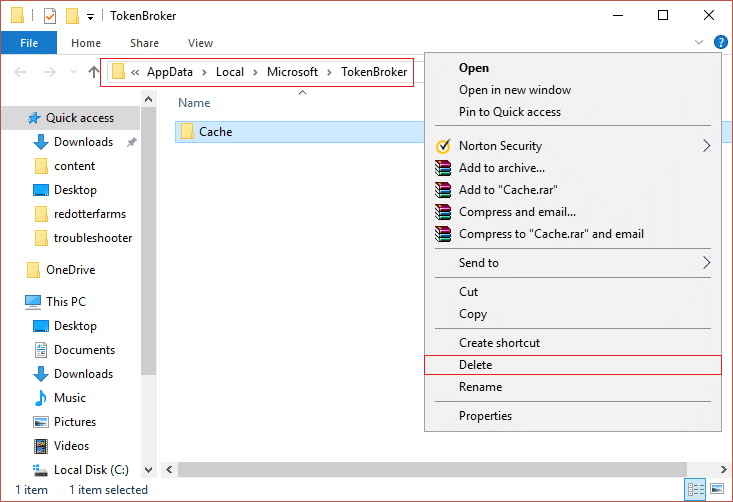
Task: Click Local in the address path
Action: [x=230, y=72]
